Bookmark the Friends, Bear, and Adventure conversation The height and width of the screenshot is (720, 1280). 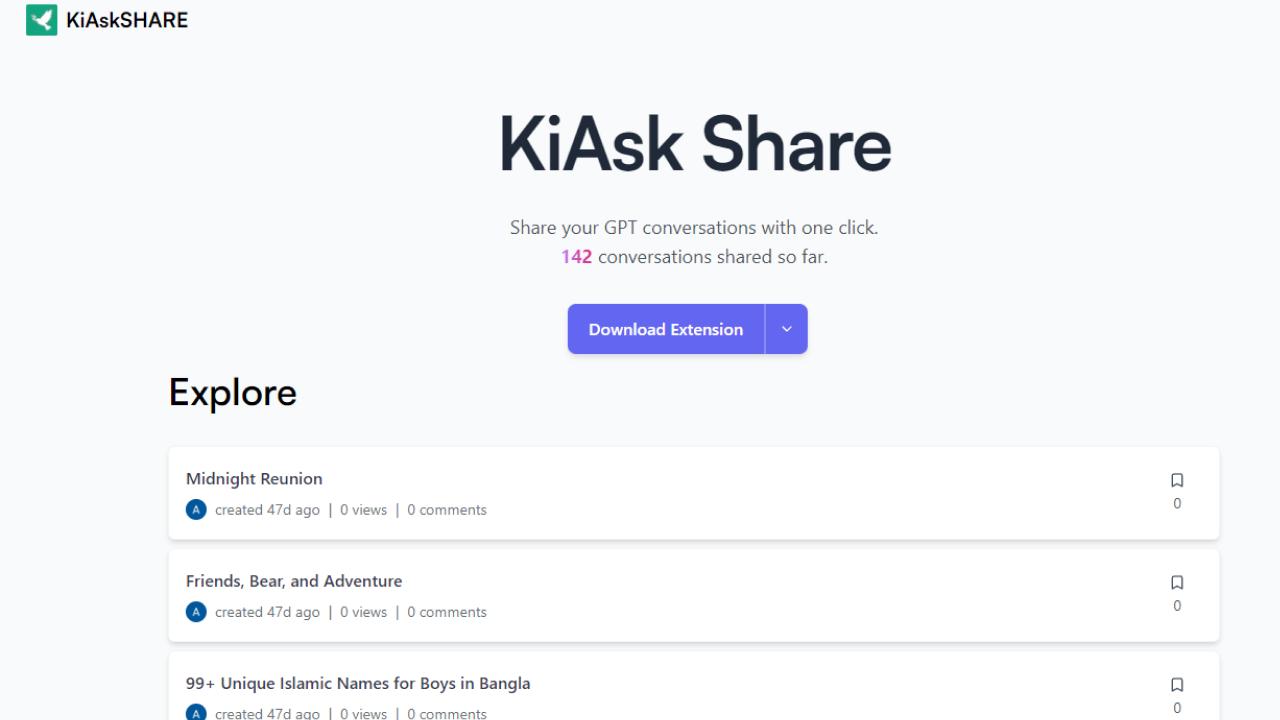coord(1177,582)
